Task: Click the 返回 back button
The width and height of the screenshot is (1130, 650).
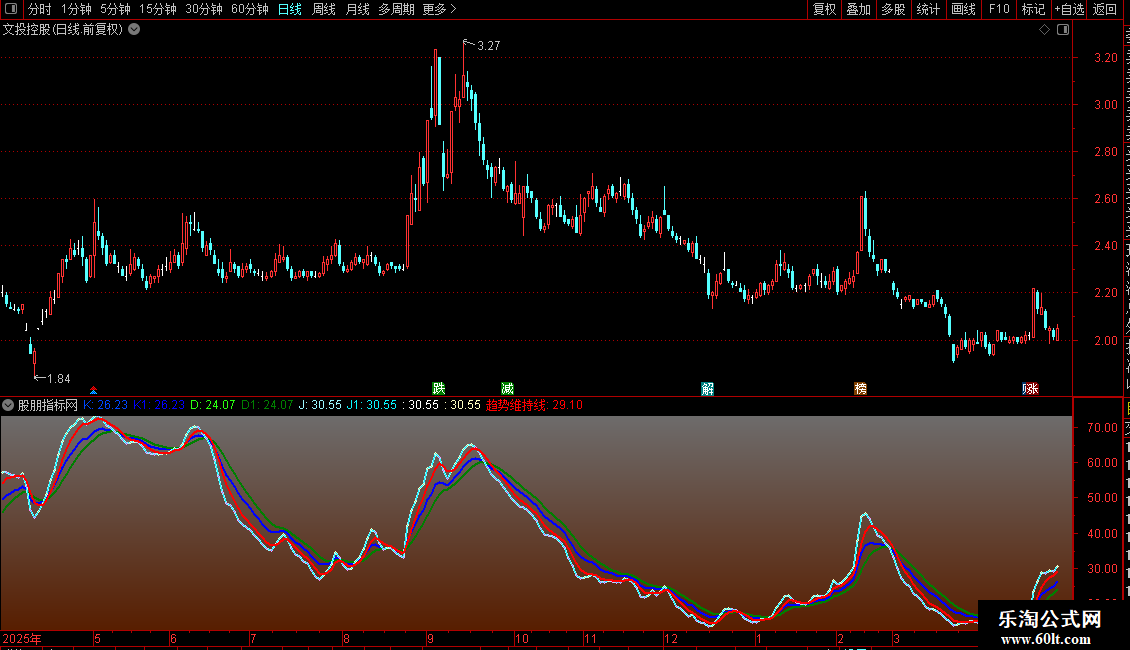Action: (x=1105, y=9)
